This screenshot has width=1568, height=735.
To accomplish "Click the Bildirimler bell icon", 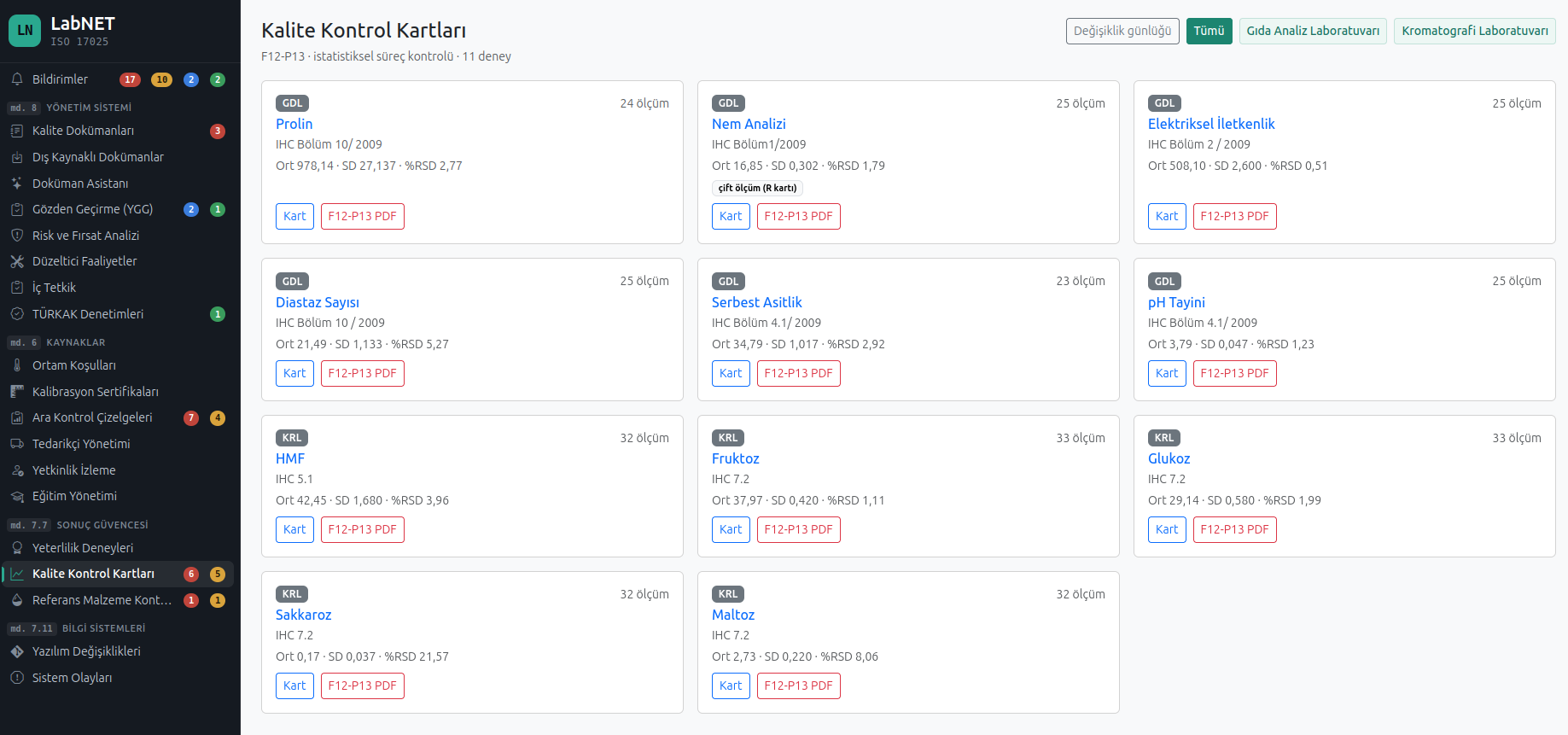I will pos(17,79).
